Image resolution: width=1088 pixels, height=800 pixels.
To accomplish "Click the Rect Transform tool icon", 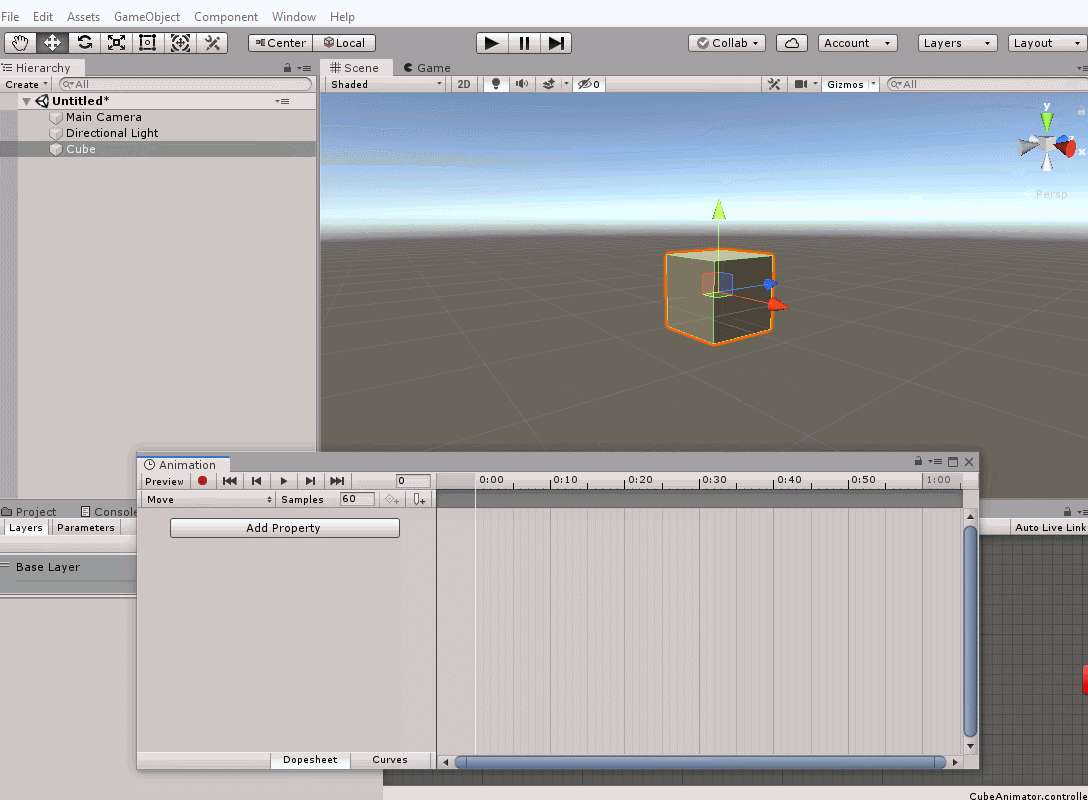I will 147,42.
